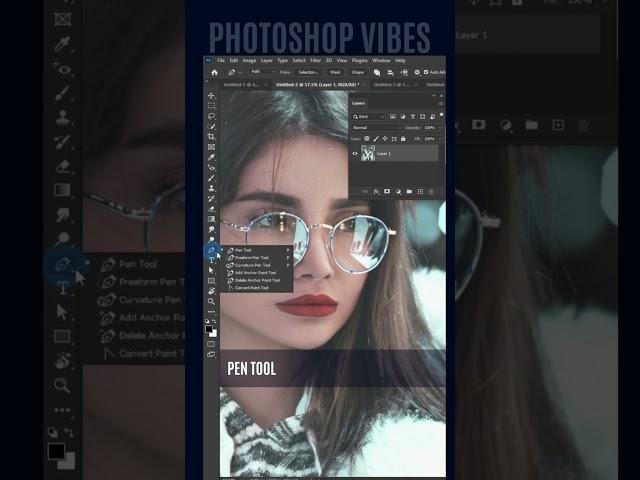Select the Brush tool
Image resolution: width=640 pixels, height=480 pixels.
click(211, 178)
